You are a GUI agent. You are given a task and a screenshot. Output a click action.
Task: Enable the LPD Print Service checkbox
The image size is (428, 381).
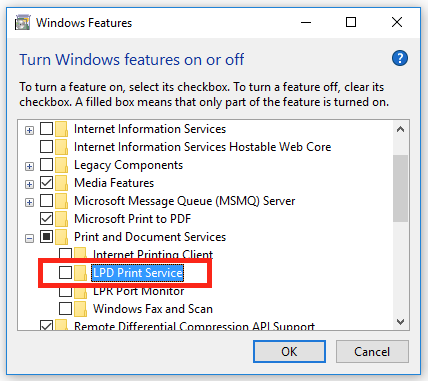(x=65, y=273)
